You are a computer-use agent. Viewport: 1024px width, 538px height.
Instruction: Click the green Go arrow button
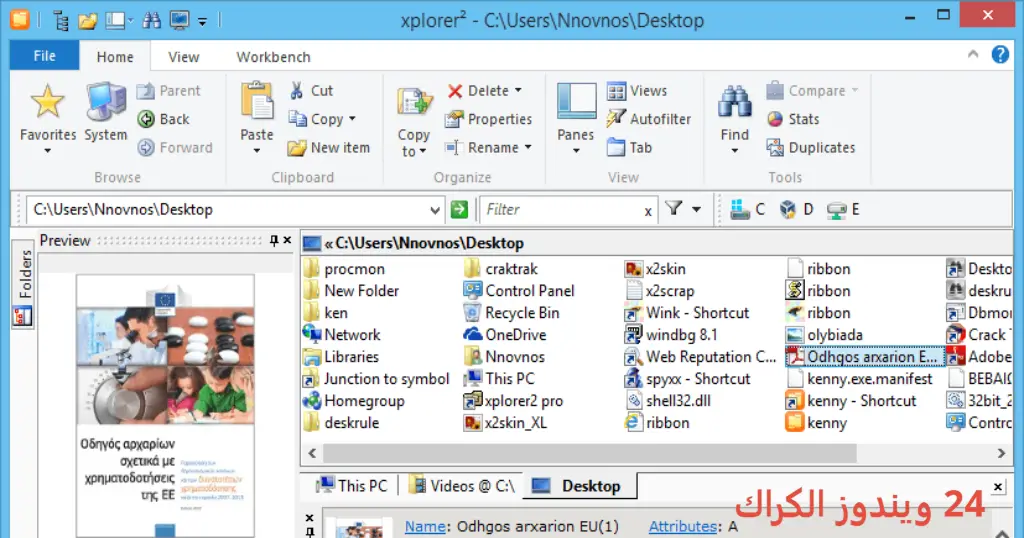(x=459, y=210)
